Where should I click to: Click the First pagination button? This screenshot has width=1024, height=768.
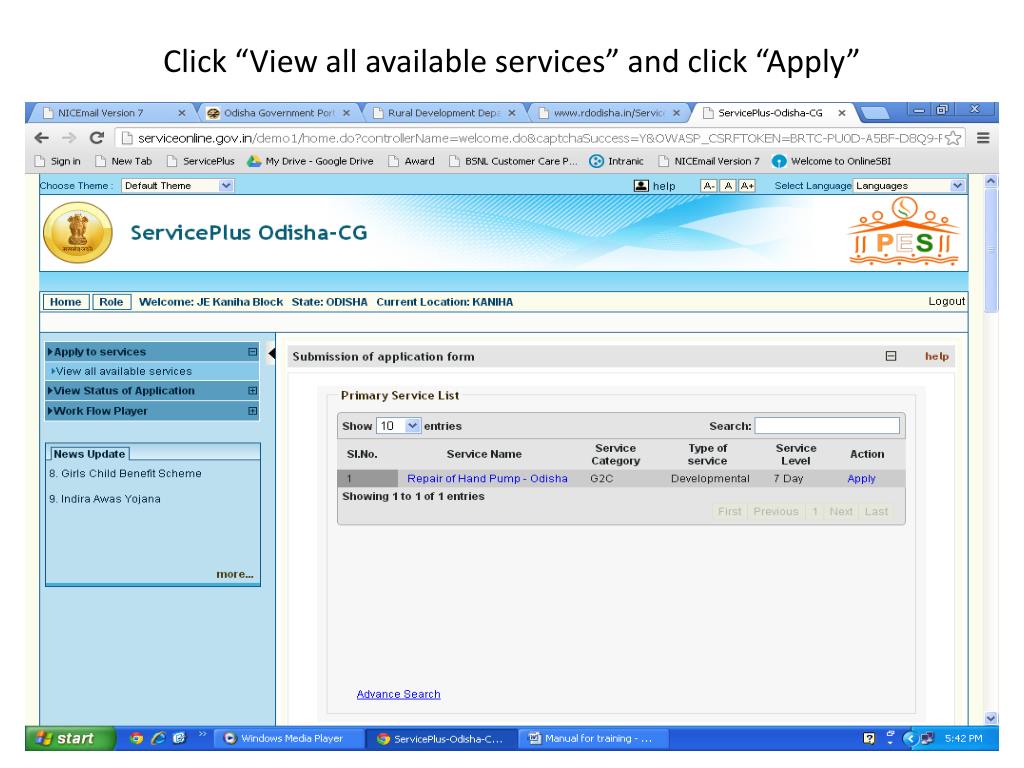729,511
